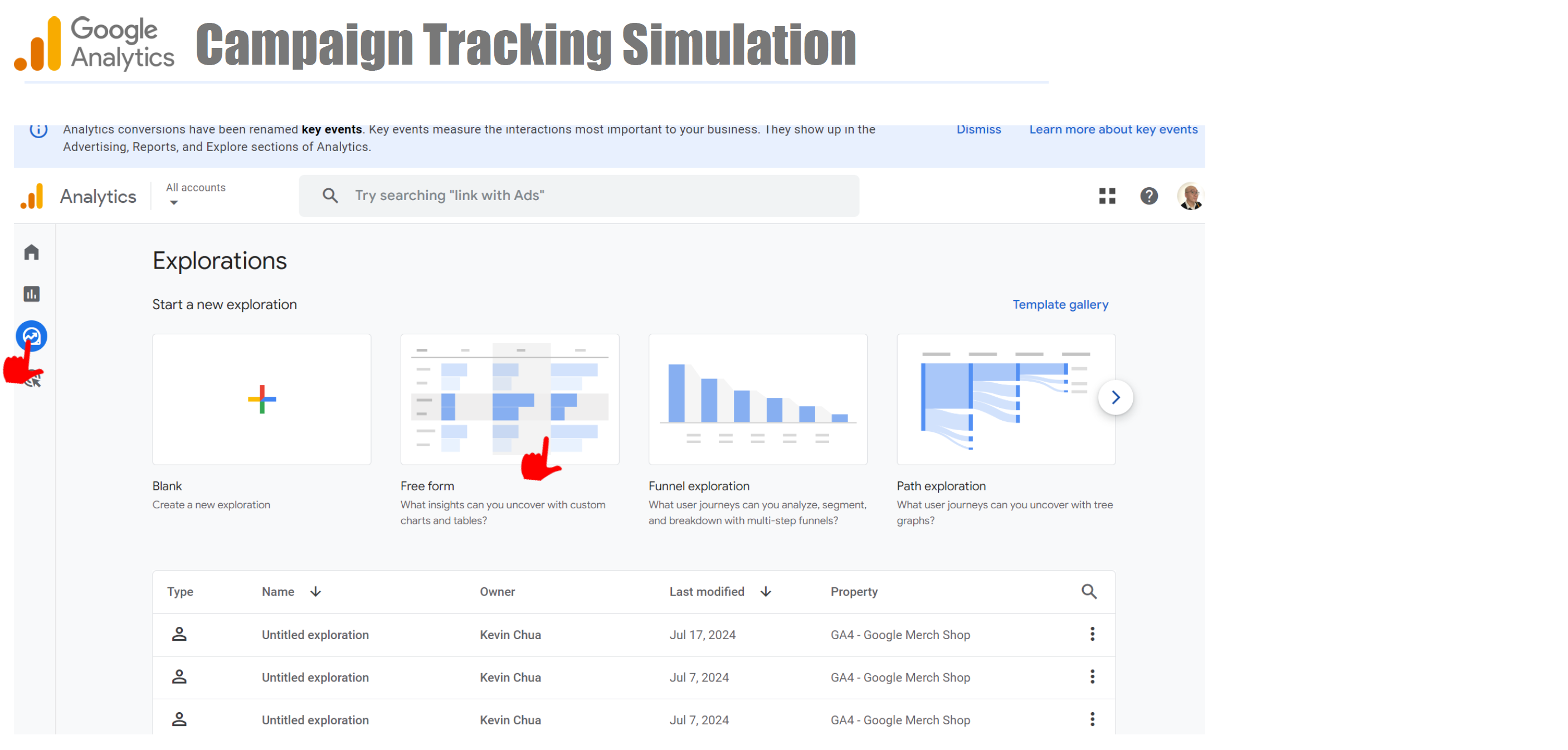This screenshot has height=750, width=1568.
Task: Click the search icon in explorations table
Action: [x=1088, y=591]
